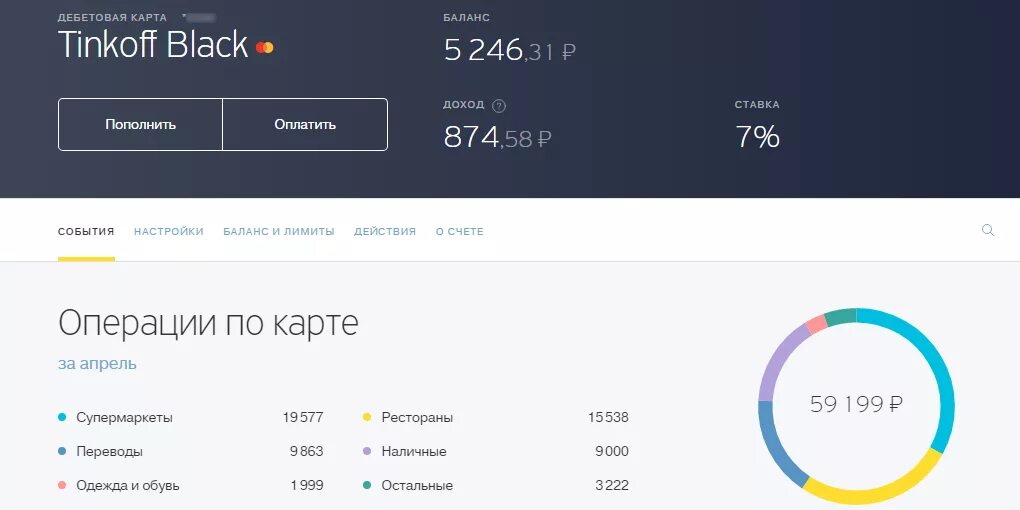Viewport: 1020px width, 510px height.
Task: Open the income help question-mark icon
Action: [499, 105]
